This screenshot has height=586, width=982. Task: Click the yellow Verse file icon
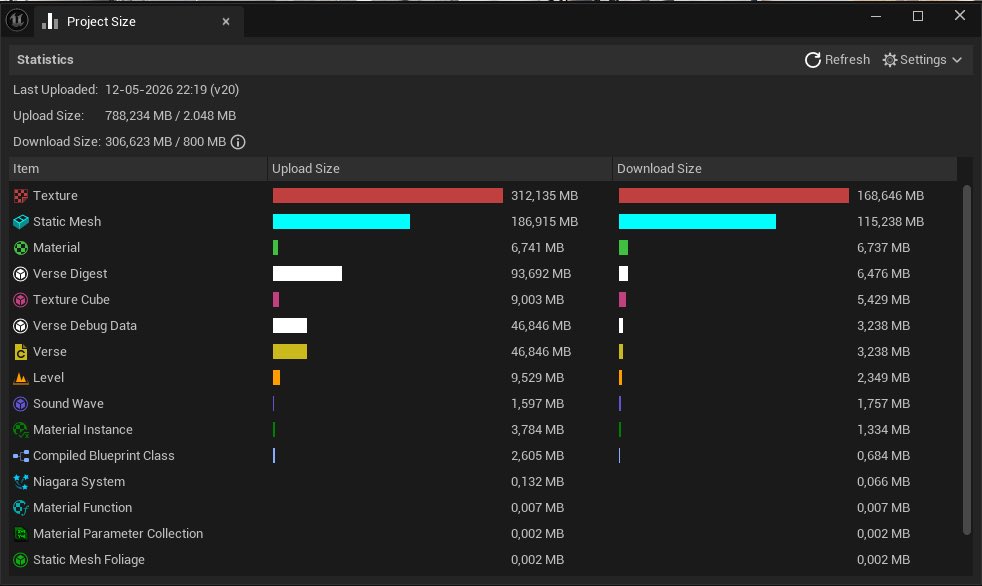pos(21,352)
